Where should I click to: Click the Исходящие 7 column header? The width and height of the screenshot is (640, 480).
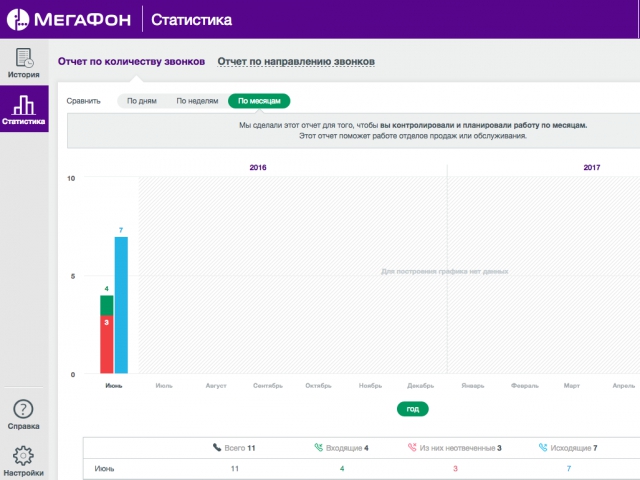pos(568,448)
